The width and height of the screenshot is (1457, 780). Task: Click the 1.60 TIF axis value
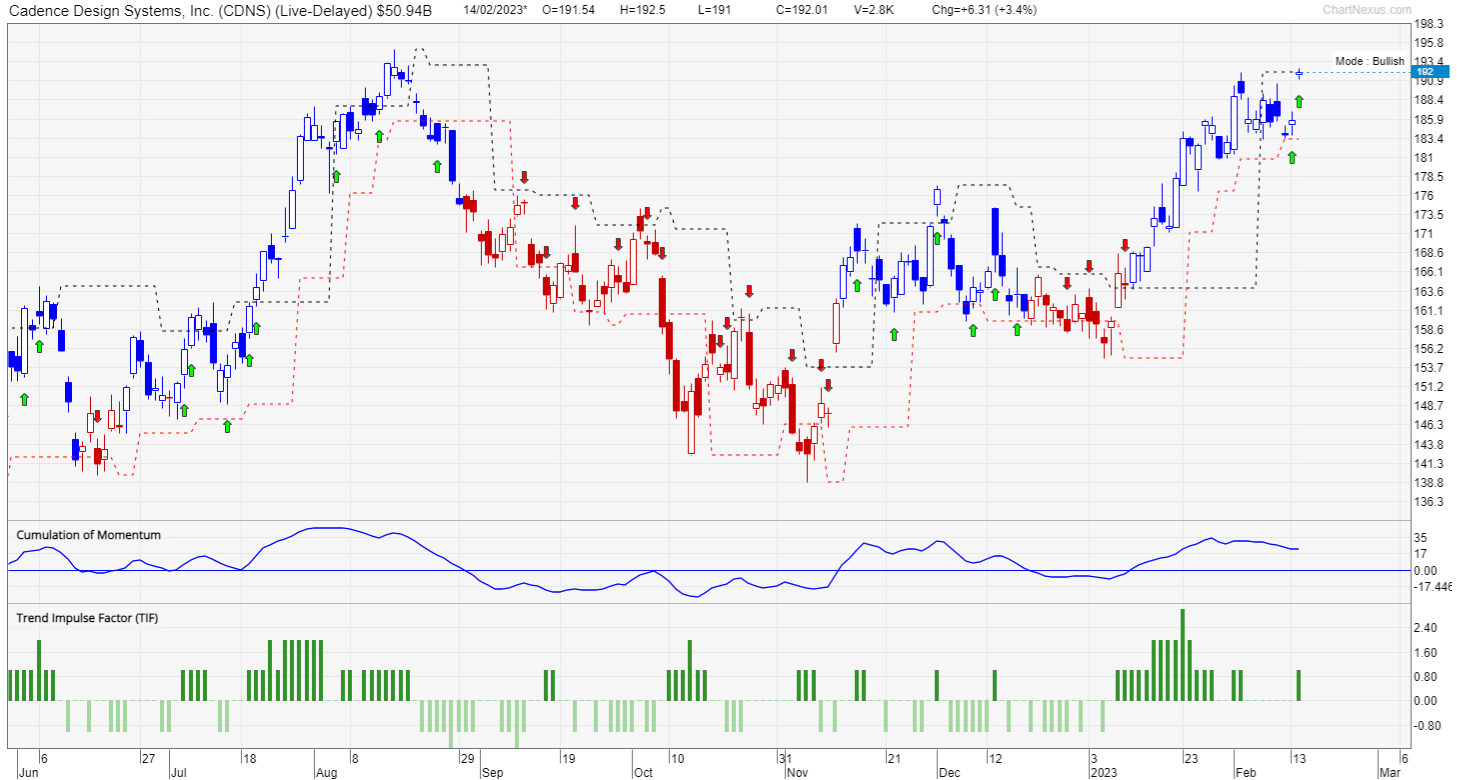pos(1426,653)
